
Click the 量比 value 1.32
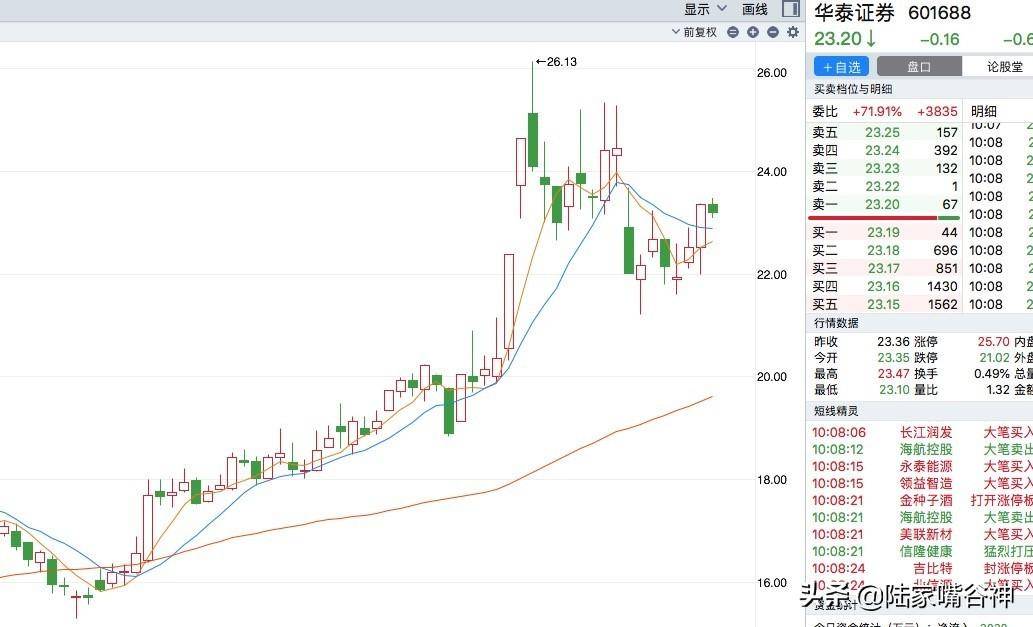click(x=997, y=389)
